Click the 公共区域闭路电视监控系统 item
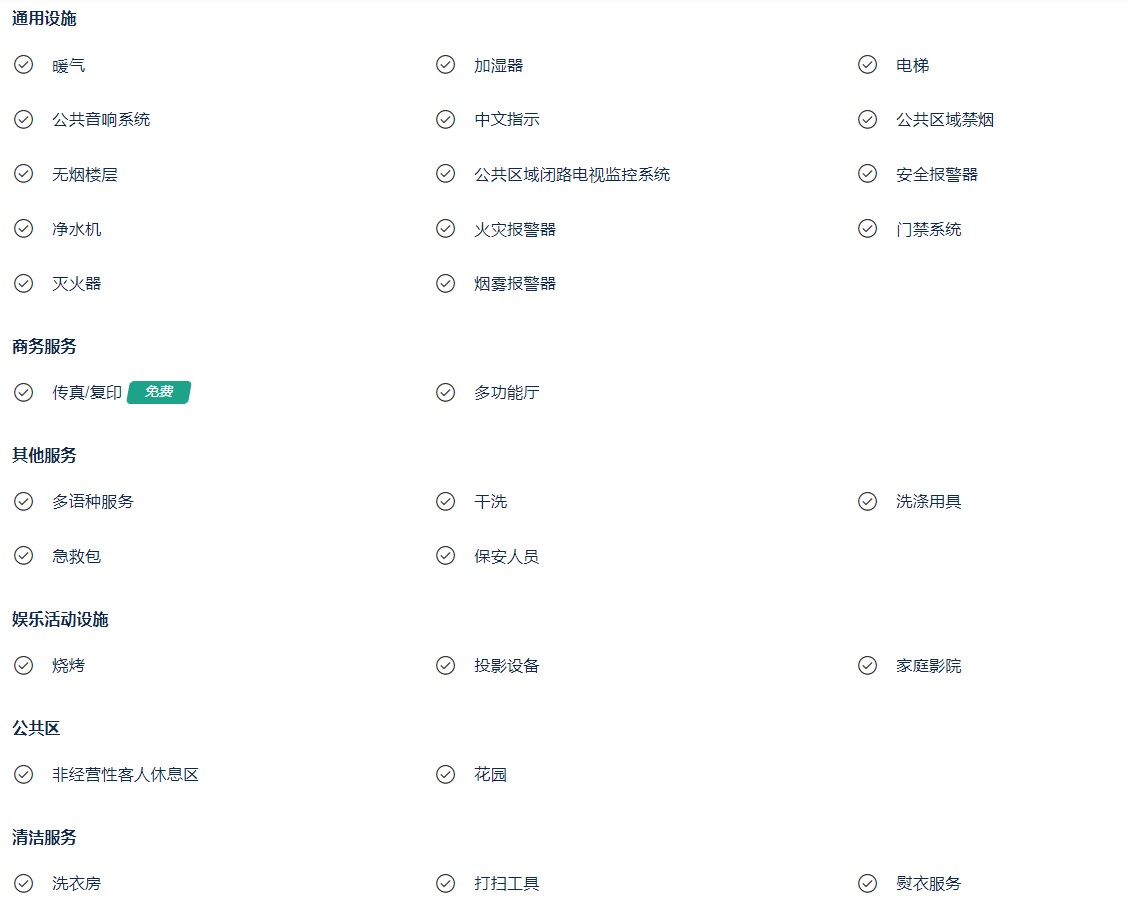This screenshot has height=897, width=1128. pyautogui.click(x=572, y=175)
